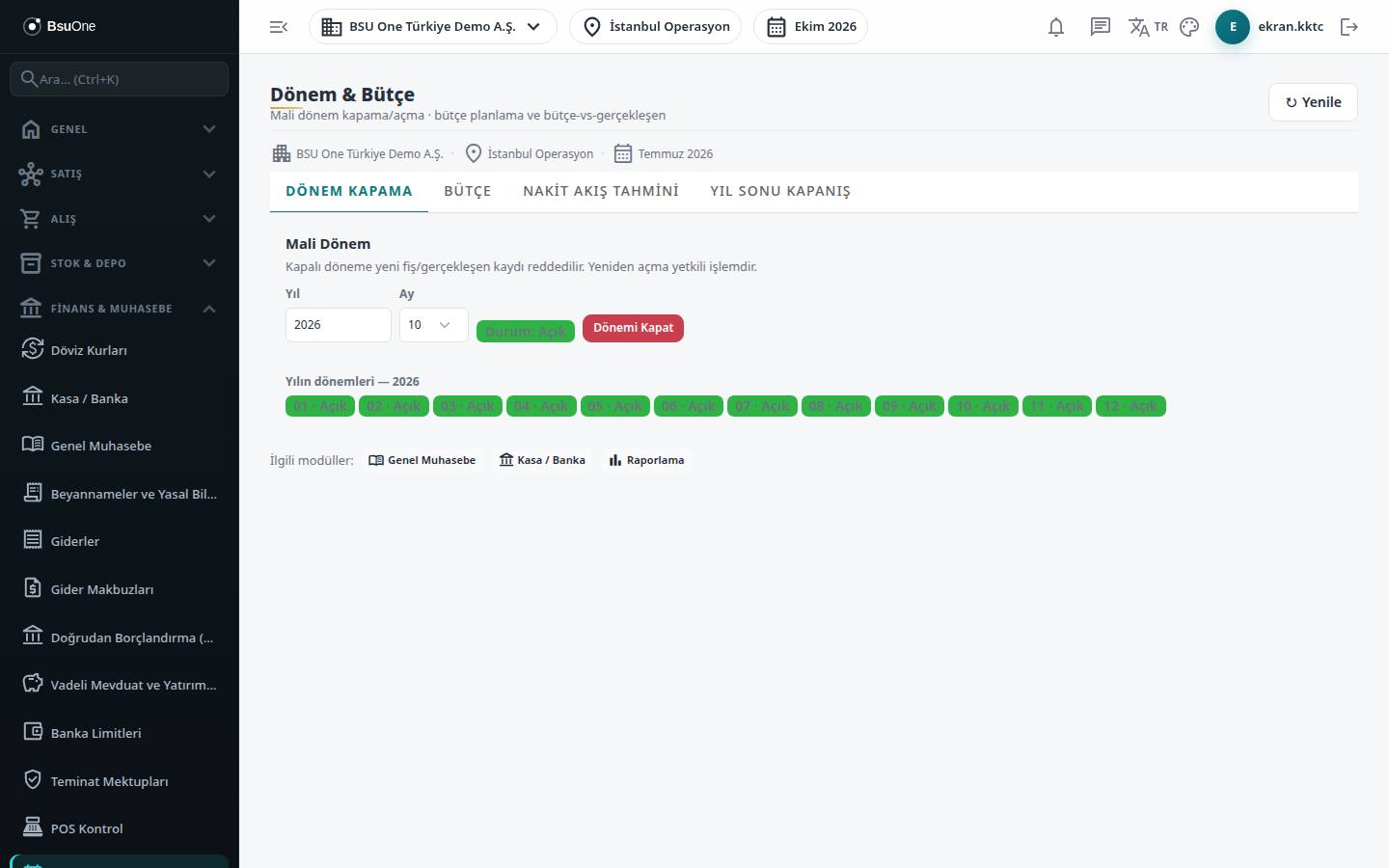Viewport: 1389px width, 868px height.
Task: Open Genel Muhasebe in sidebar
Action: click(120, 446)
